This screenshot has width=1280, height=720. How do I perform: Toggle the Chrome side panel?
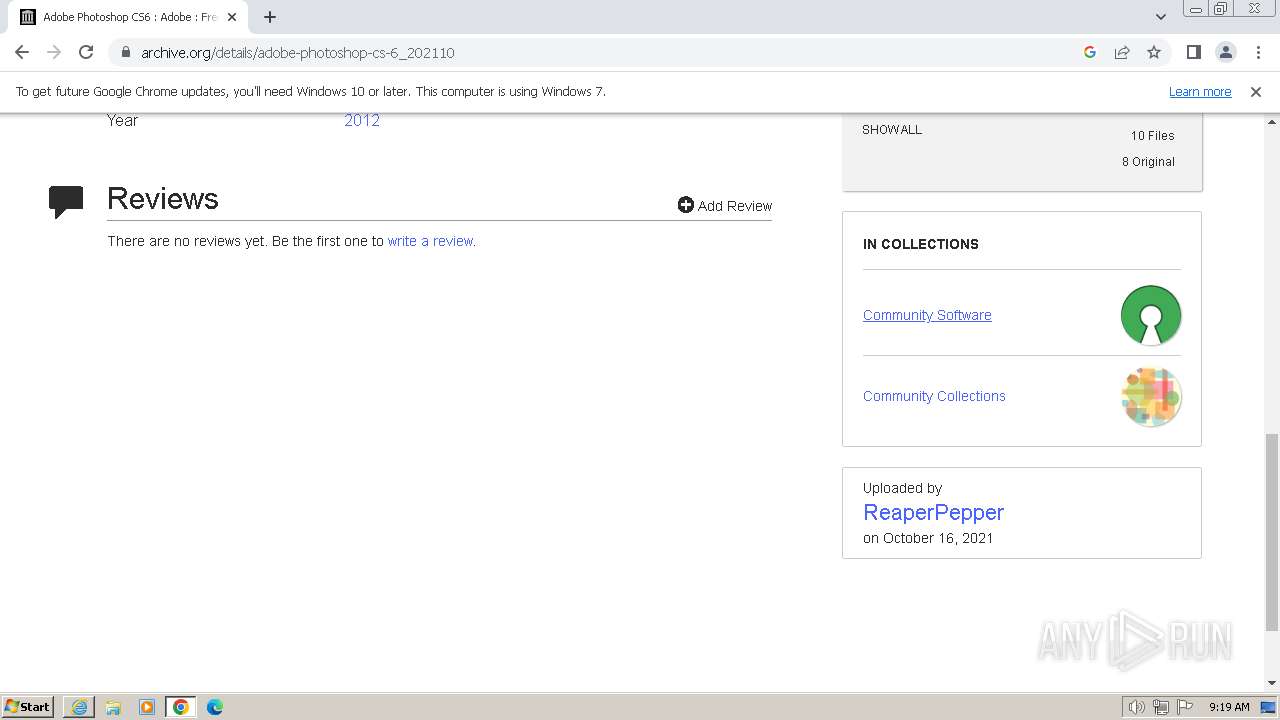[1193, 52]
